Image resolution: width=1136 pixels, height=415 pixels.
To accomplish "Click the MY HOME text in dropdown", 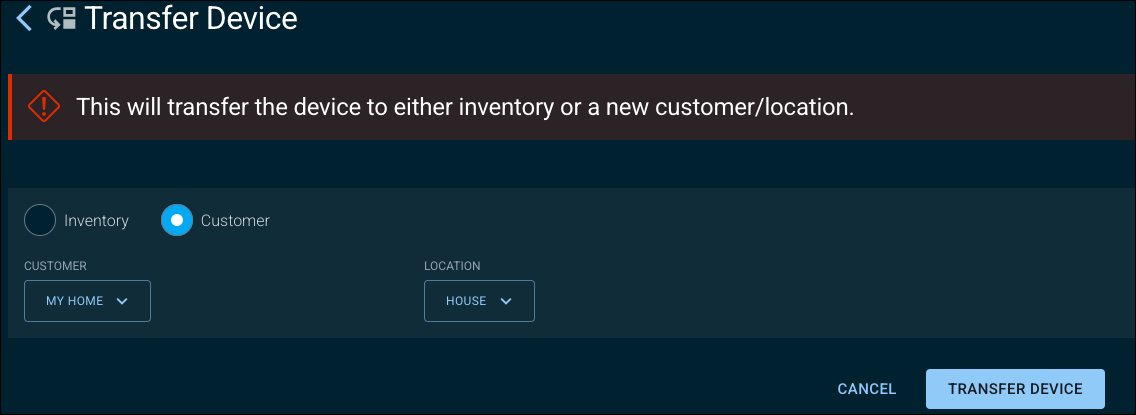I will click(x=75, y=301).
